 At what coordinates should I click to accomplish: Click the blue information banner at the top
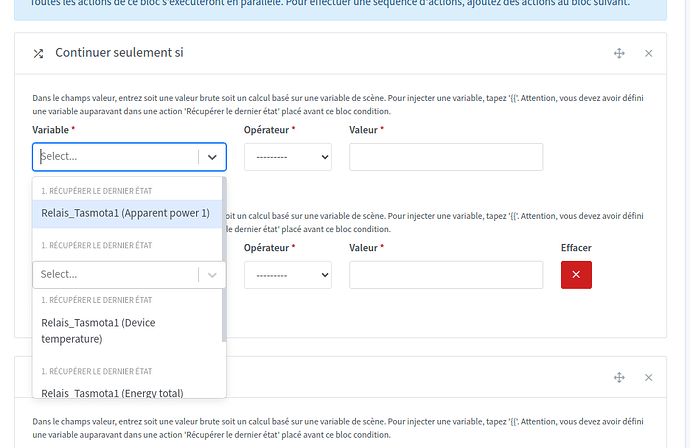(x=344, y=8)
